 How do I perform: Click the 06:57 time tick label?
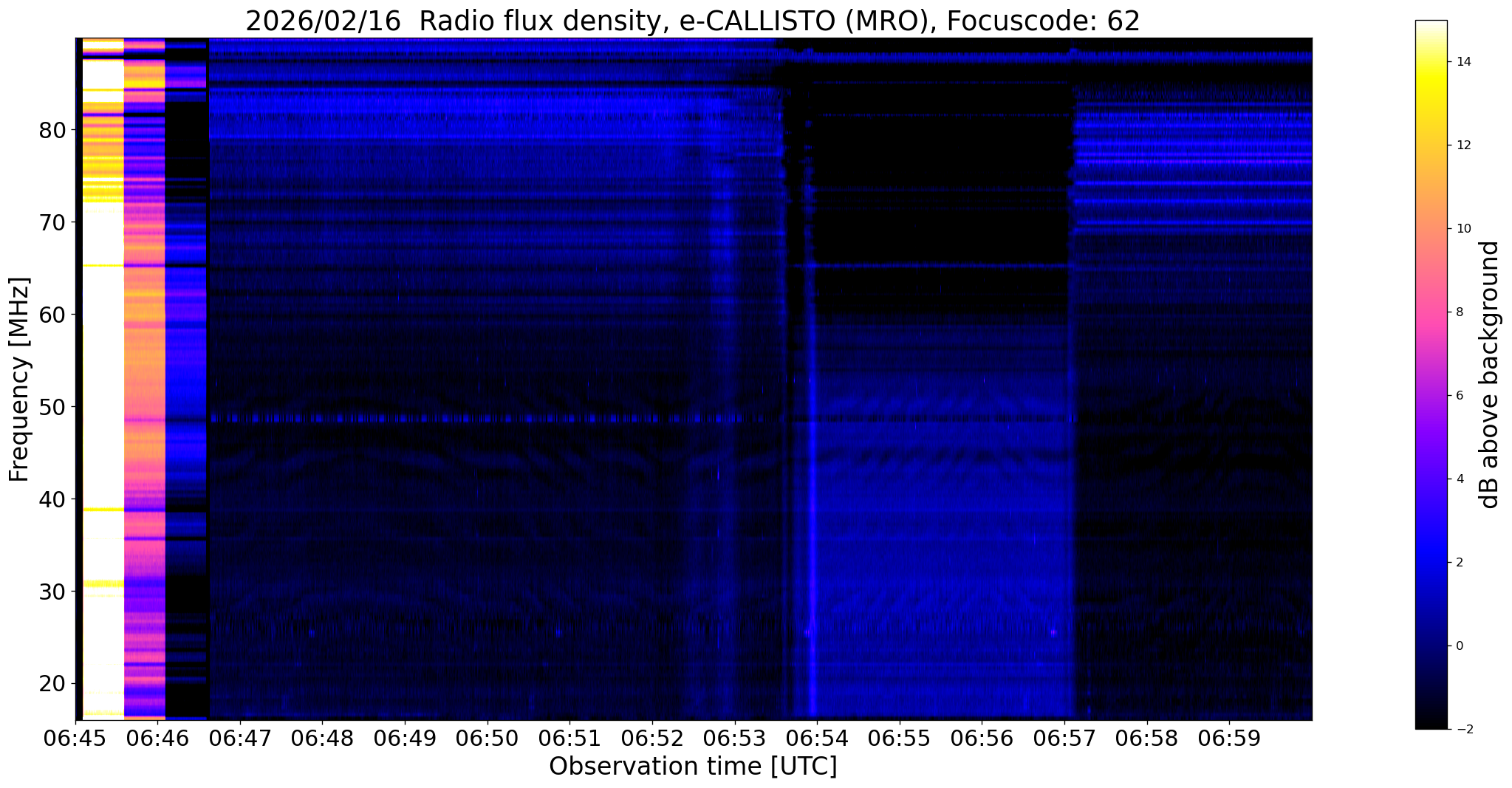[x=1064, y=738]
